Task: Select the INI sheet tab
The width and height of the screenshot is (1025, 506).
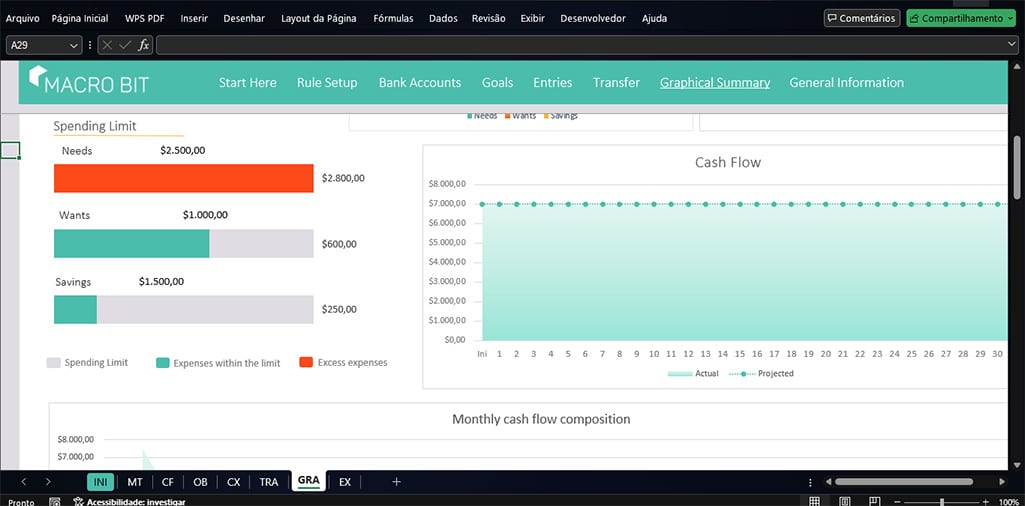Action: click(x=100, y=482)
